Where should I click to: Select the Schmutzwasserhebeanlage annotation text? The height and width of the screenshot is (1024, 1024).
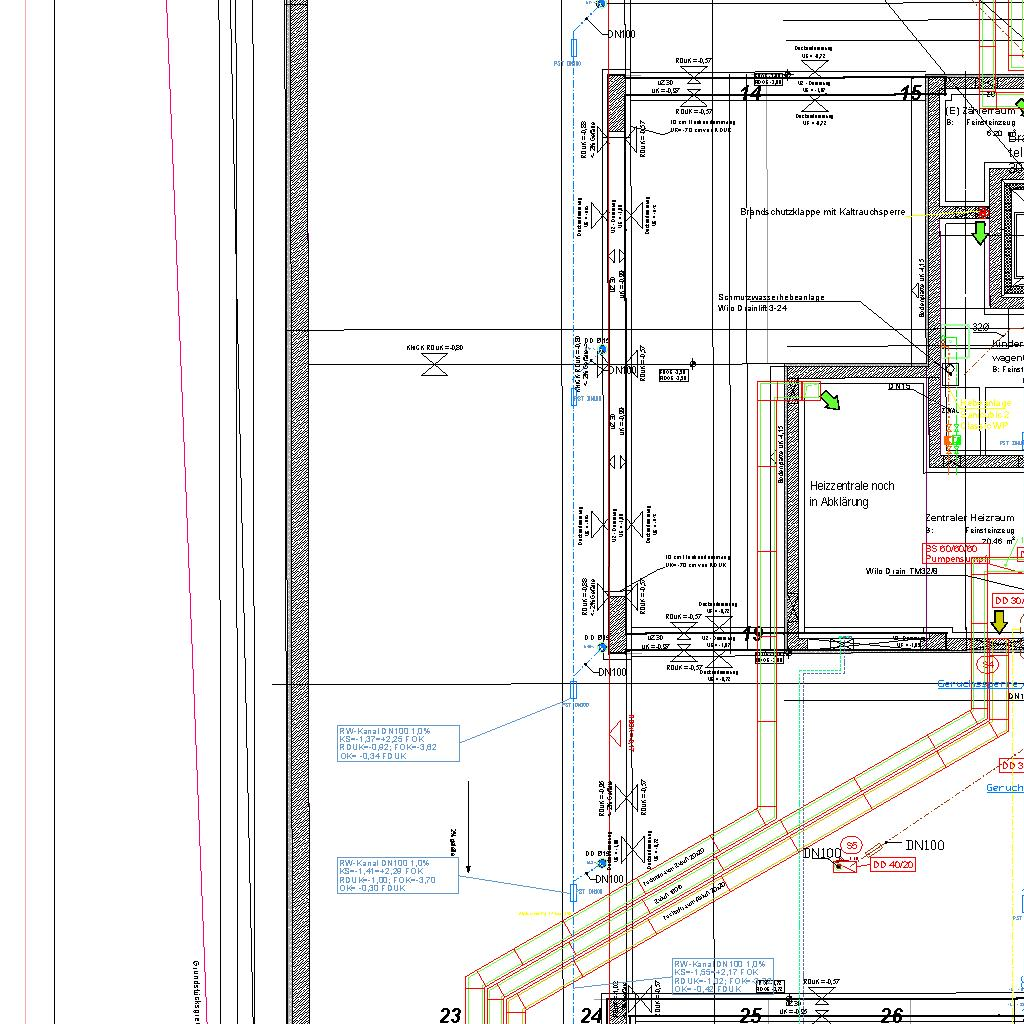(771, 297)
